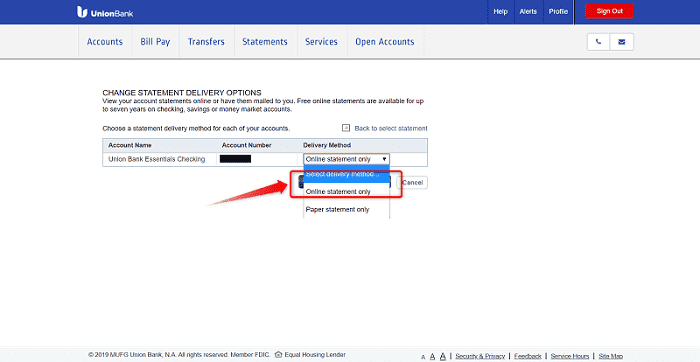
Task: Go back to select statement
Action: pos(391,129)
